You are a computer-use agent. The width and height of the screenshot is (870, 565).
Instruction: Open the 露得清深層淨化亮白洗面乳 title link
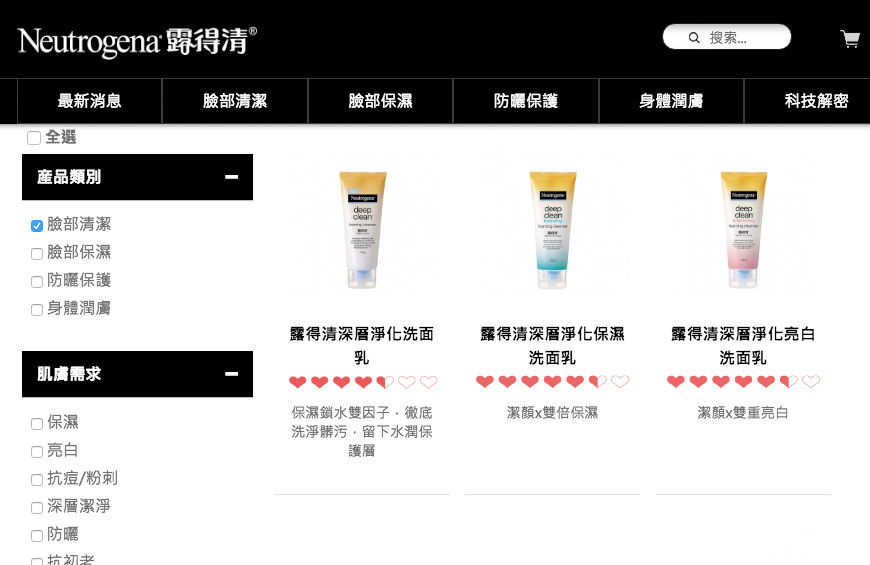pos(743,346)
